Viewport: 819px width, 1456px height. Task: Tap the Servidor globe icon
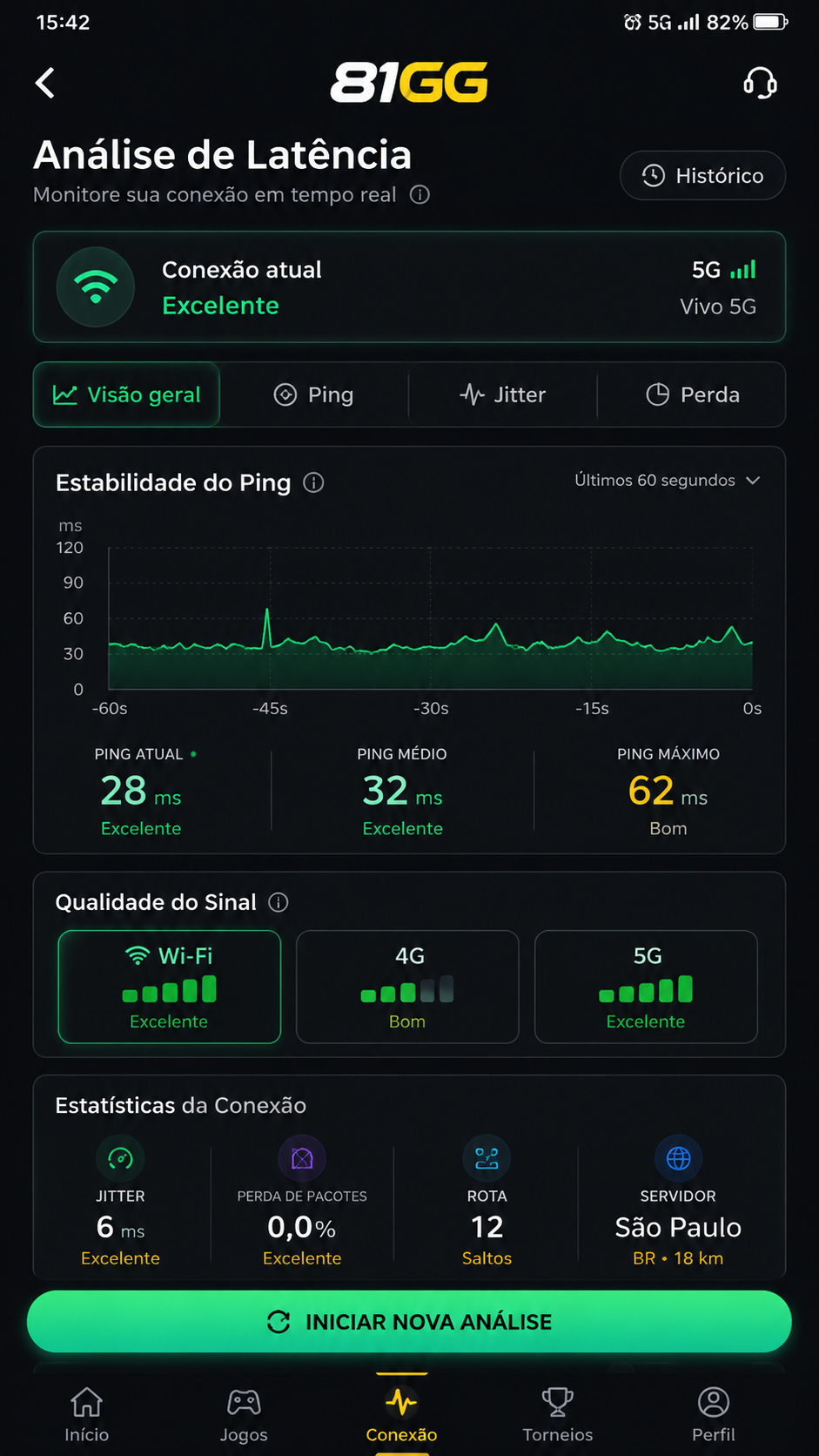tap(678, 1158)
